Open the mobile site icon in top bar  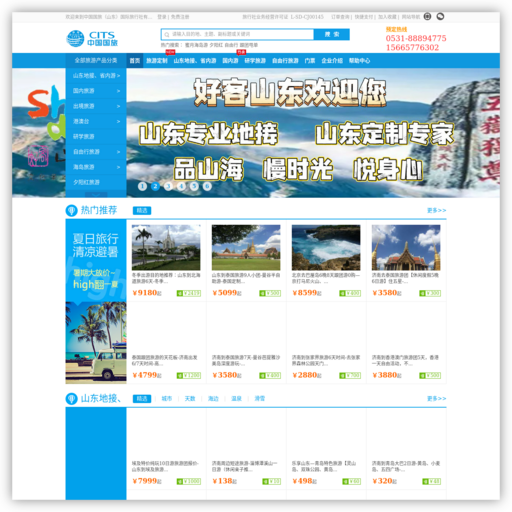[x=427, y=16]
